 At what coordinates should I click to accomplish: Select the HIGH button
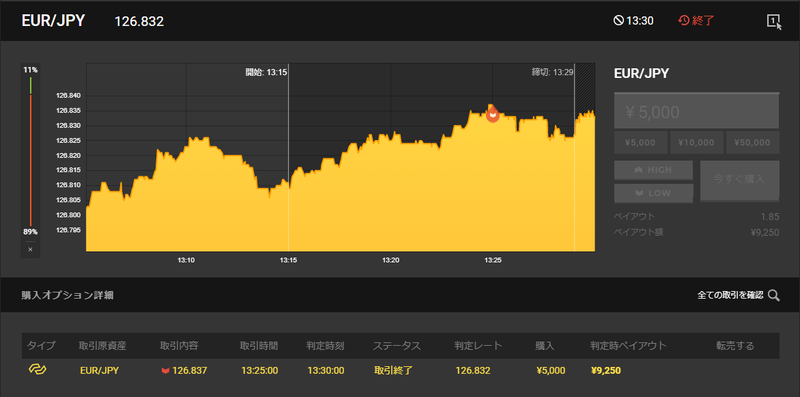[x=654, y=170]
